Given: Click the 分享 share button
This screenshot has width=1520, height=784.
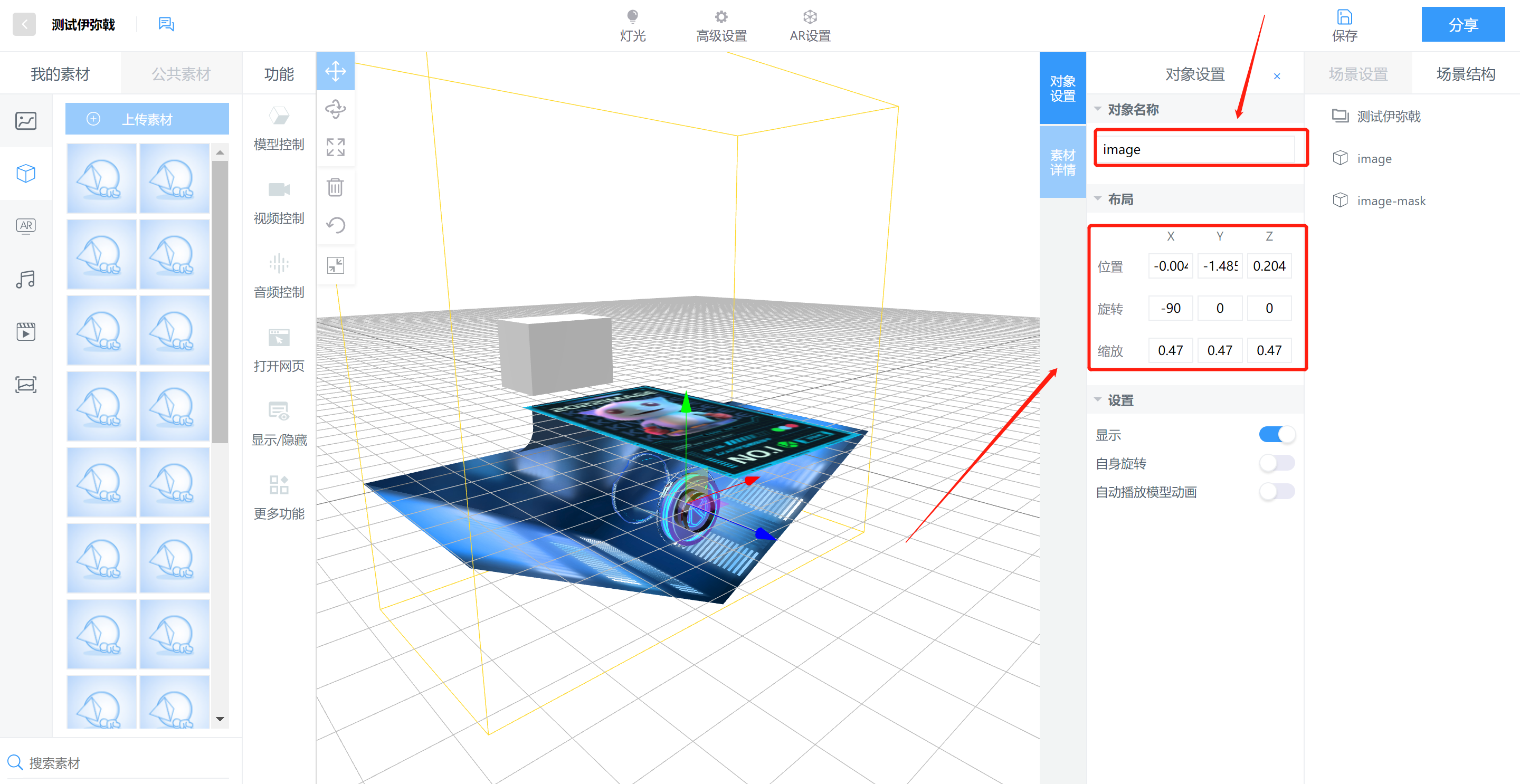Looking at the screenshot, I should click(1463, 25).
